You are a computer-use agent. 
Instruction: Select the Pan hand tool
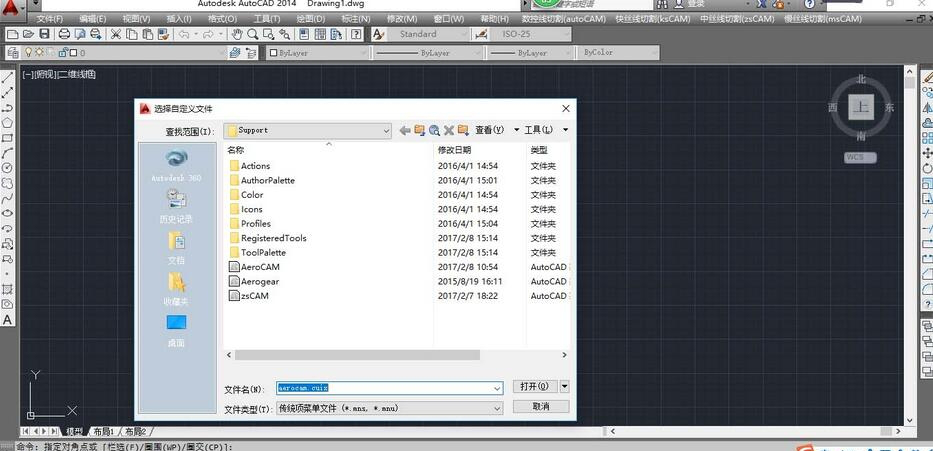(237, 34)
